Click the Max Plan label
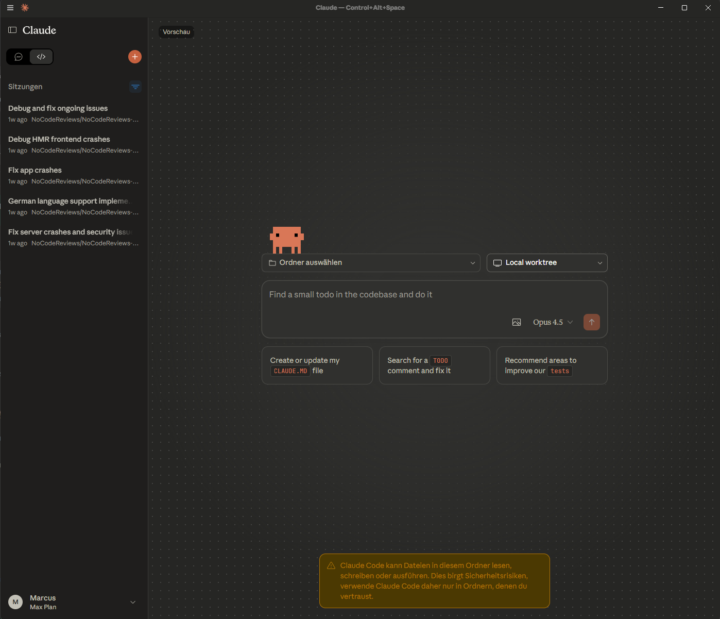The image size is (720, 619). pyautogui.click(x=43, y=607)
